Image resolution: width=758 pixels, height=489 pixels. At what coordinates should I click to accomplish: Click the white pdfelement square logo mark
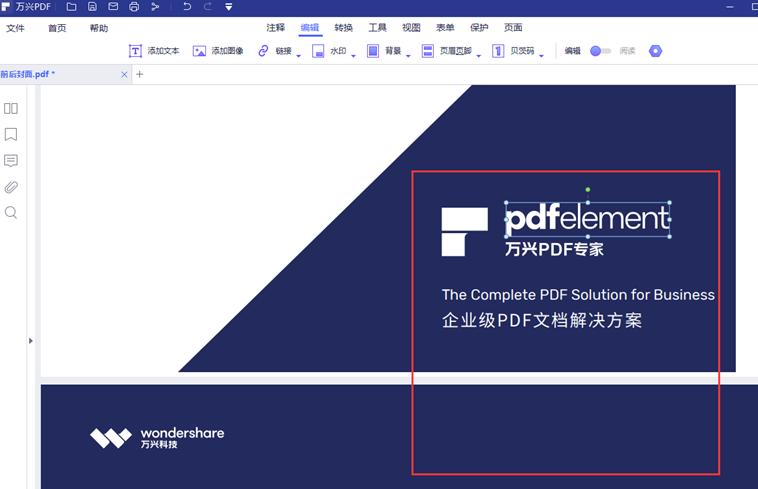tap(465, 232)
